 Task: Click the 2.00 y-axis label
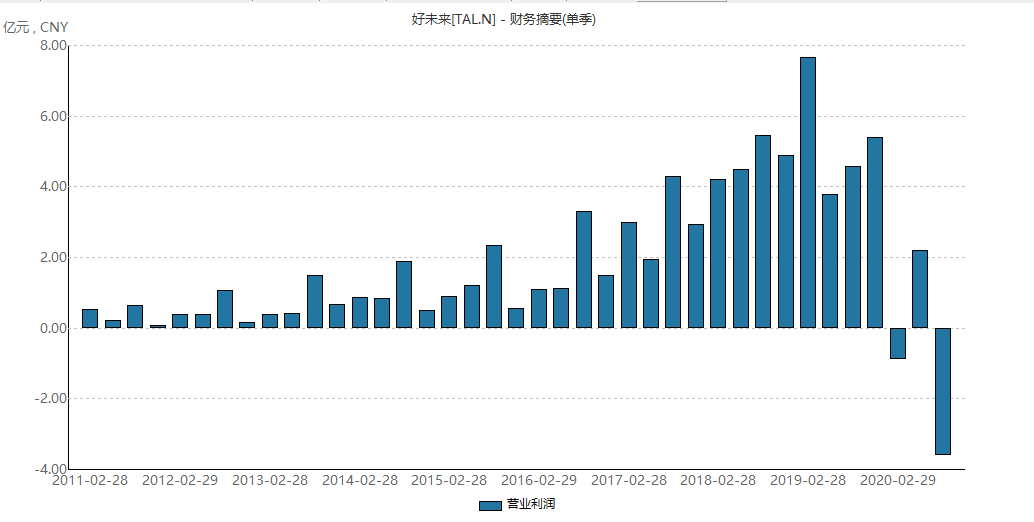coord(54,257)
